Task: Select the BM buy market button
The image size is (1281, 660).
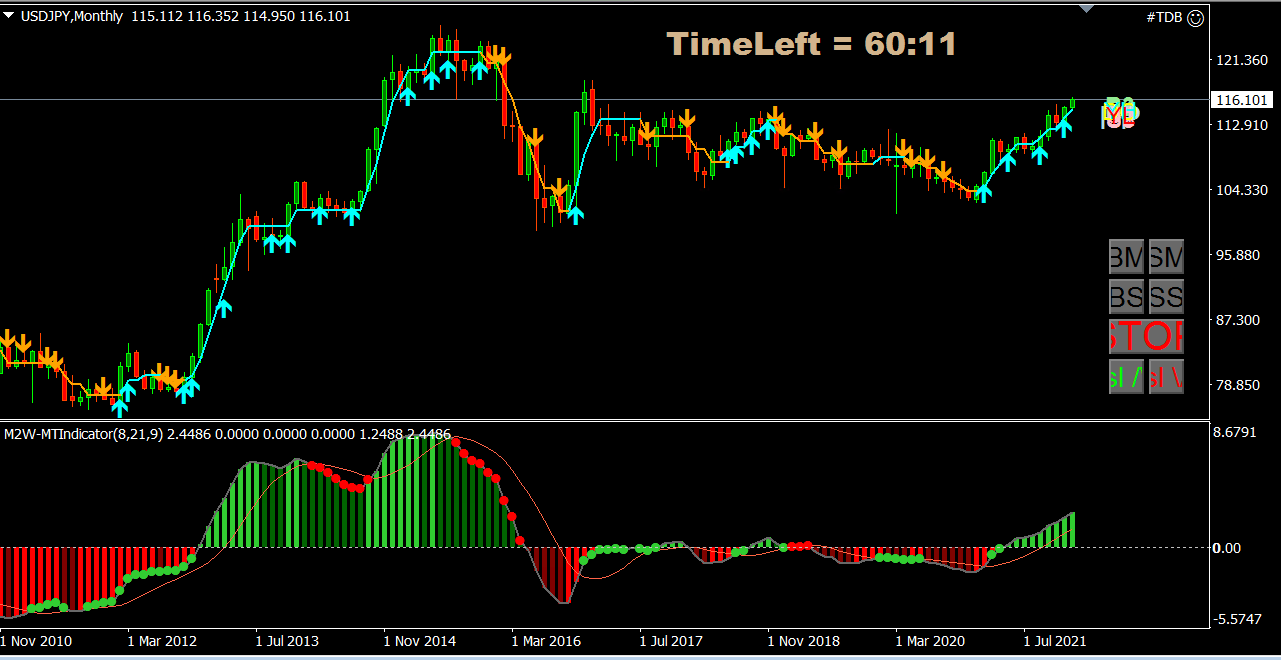Action: [x=1126, y=257]
